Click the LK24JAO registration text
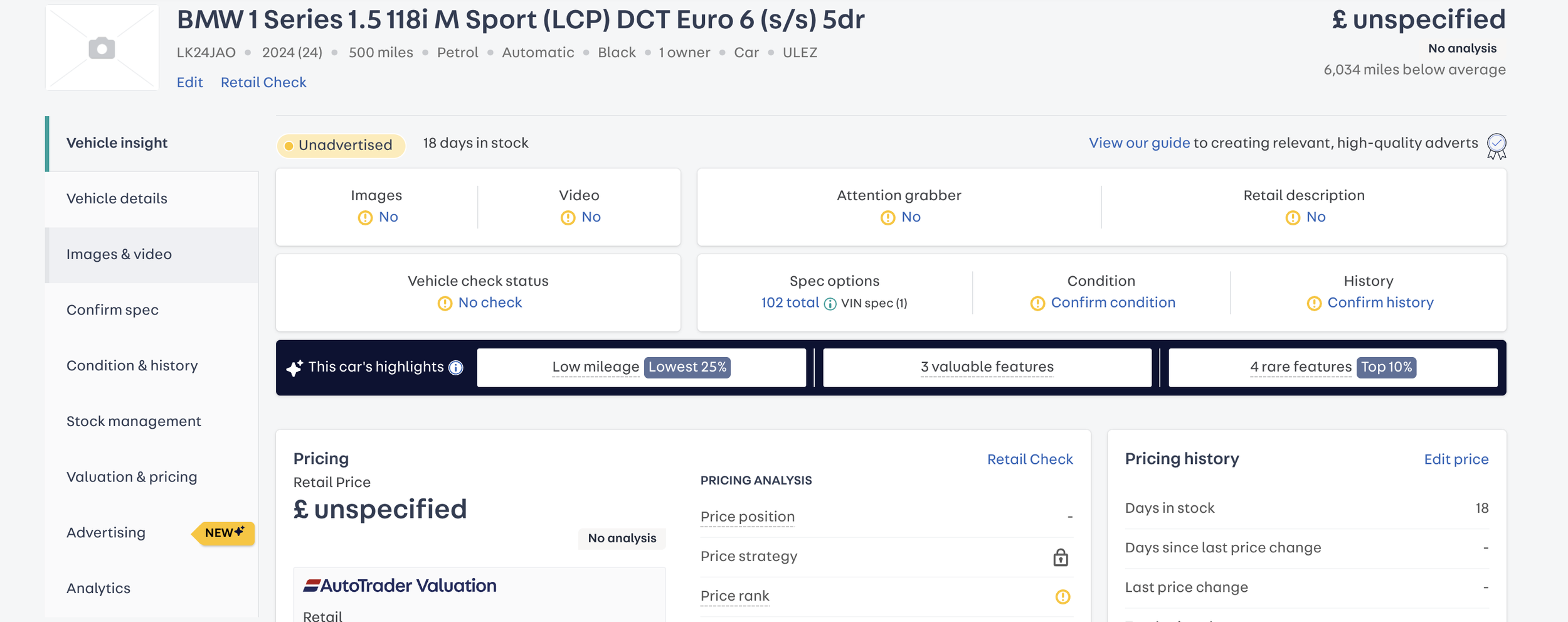Viewport: 1568px width, 622px height. point(206,53)
